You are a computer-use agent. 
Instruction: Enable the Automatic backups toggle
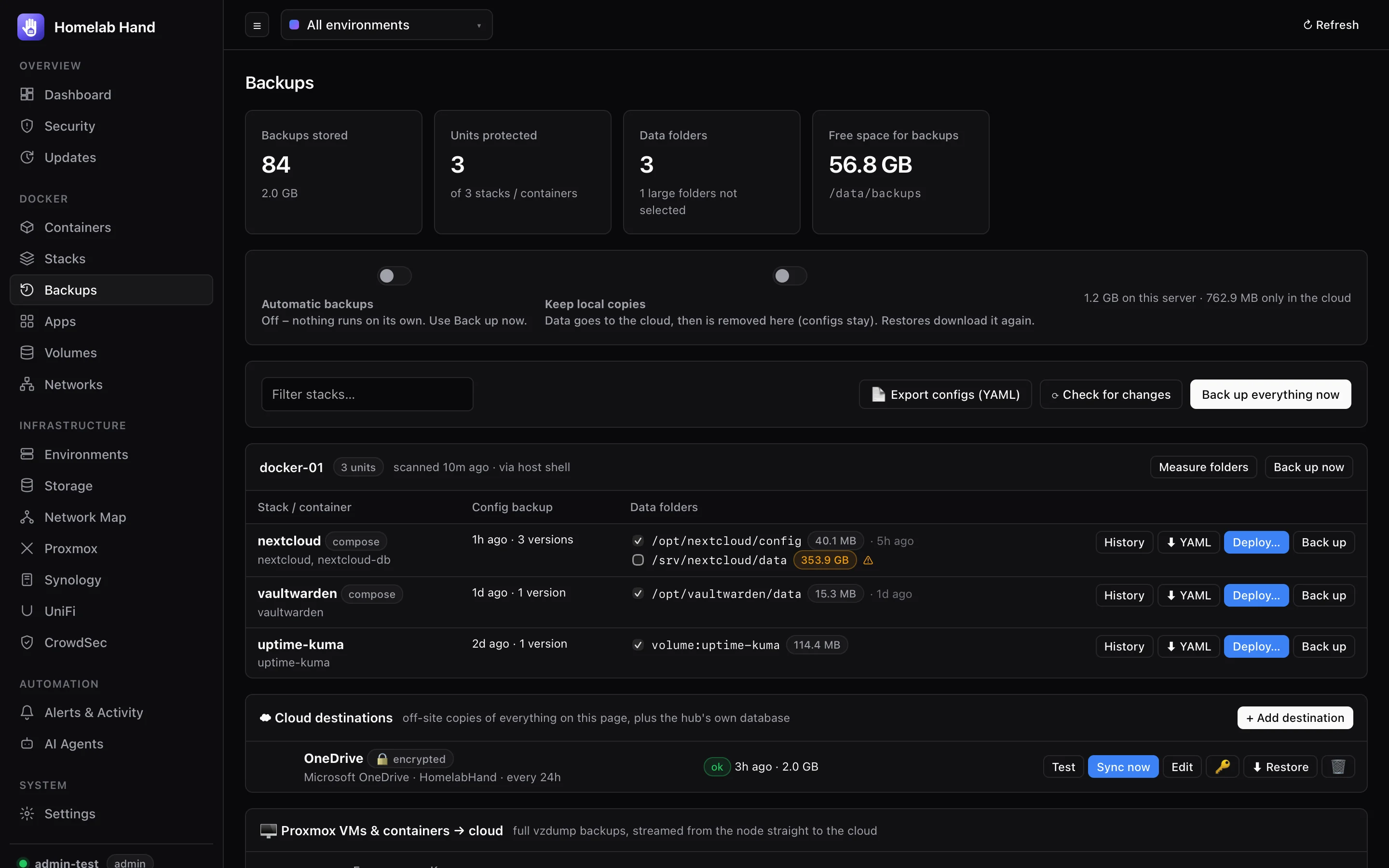(x=395, y=276)
